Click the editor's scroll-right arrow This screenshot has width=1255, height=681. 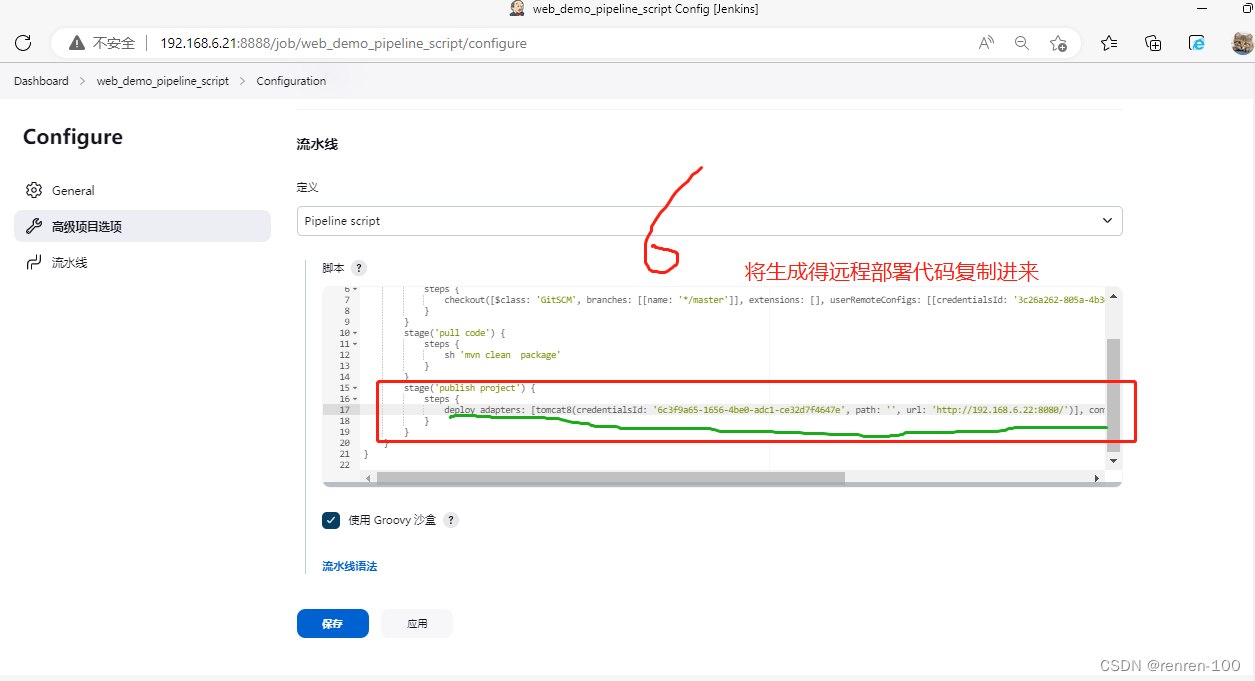pyautogui.click(x=1097, y=479)
